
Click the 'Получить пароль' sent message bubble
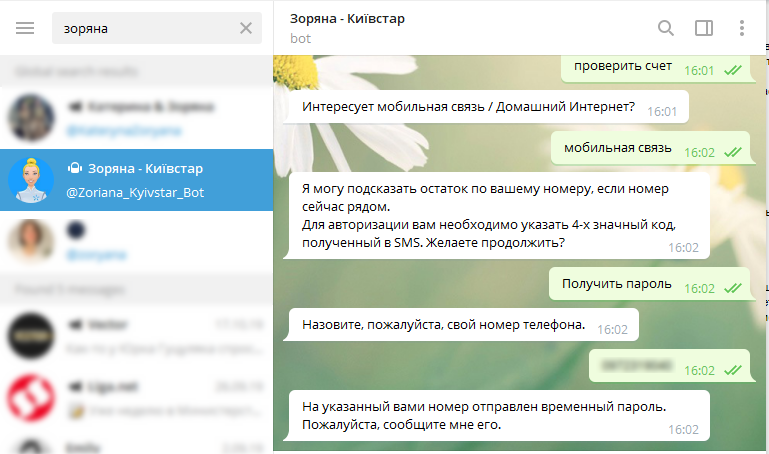pos(616,283)
